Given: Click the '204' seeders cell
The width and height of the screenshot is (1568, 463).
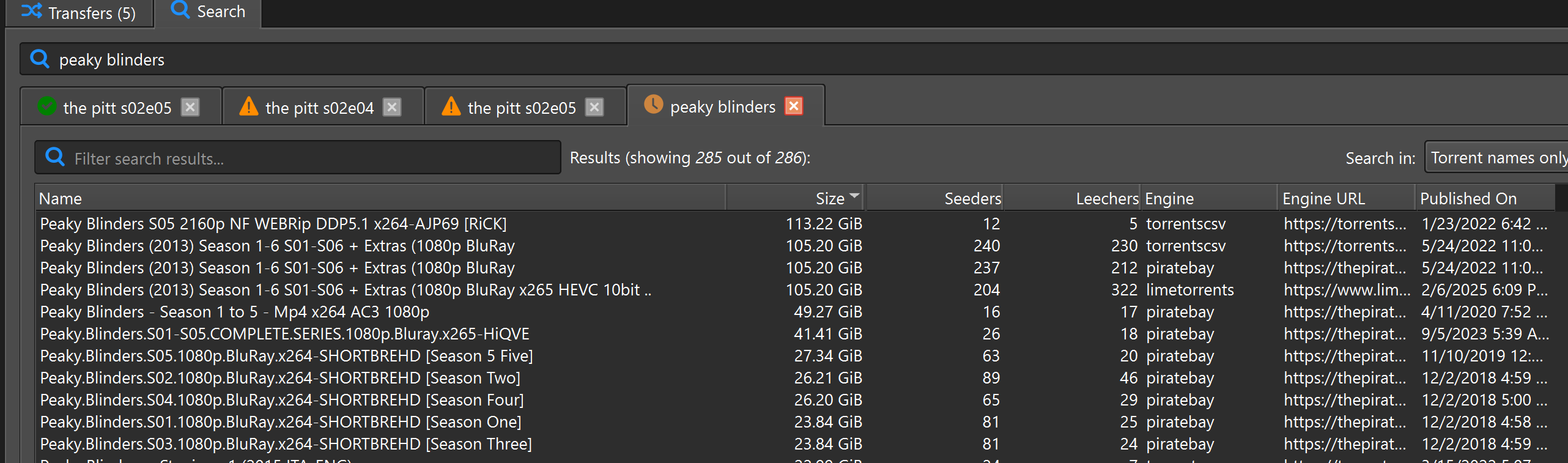Looking at the screenshot, I should click(x=987, y=290).
